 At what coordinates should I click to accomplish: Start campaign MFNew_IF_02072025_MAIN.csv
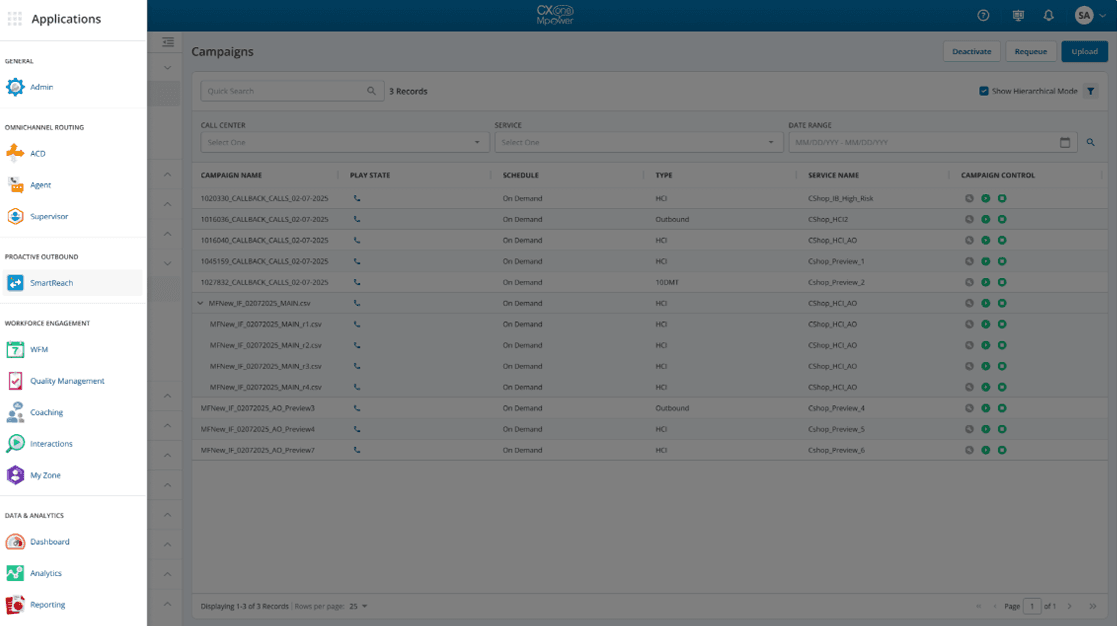986,303
